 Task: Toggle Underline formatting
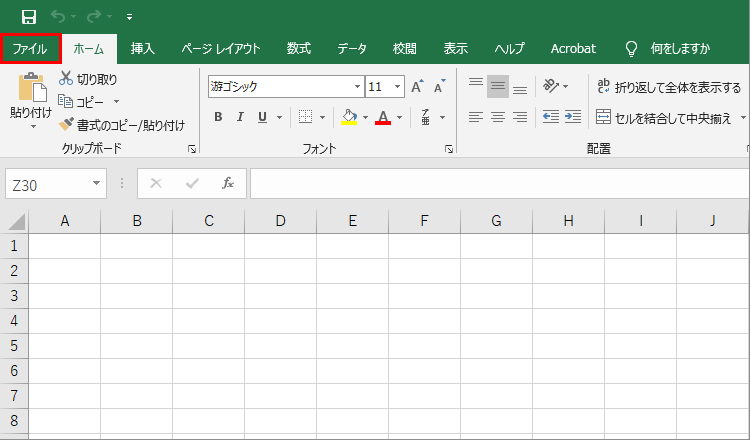point(262,117)
